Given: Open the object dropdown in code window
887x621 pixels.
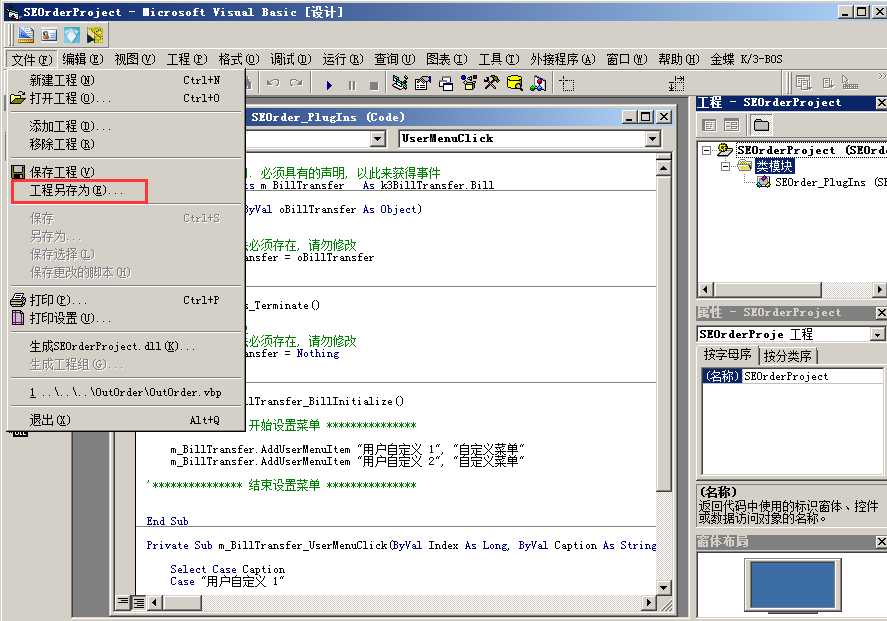Looking at the screenshot, I should 378,139.
